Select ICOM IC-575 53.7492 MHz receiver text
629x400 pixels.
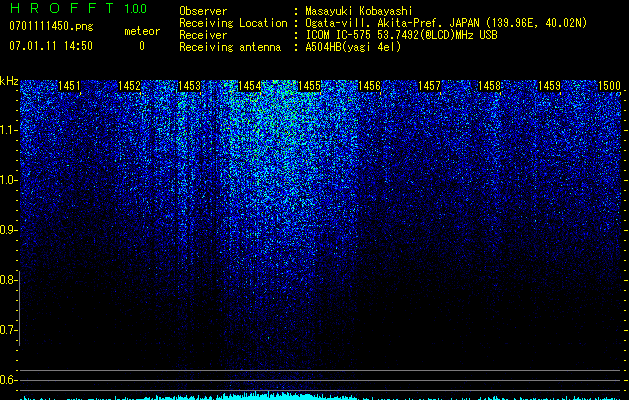click(401, 35)
